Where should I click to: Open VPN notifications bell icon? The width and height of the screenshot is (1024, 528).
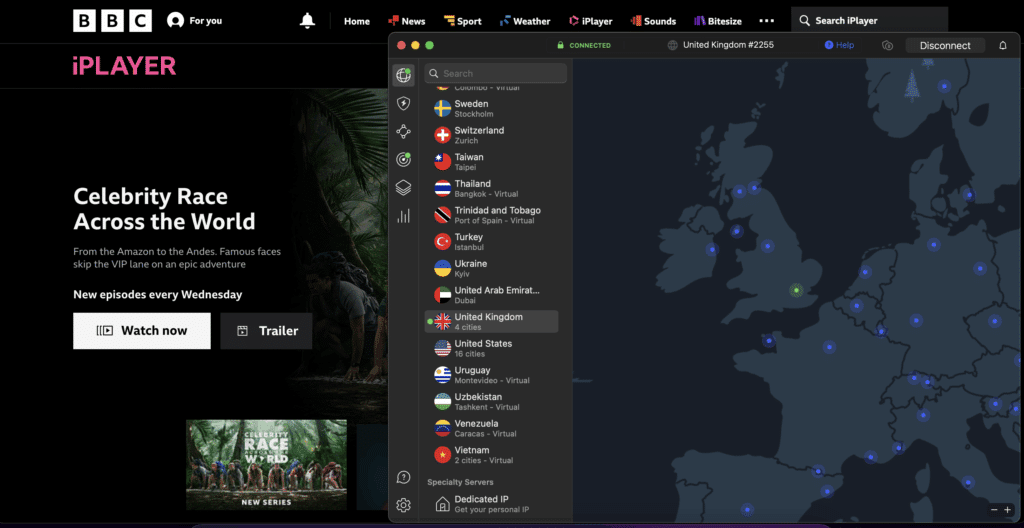coord(1003,45)
